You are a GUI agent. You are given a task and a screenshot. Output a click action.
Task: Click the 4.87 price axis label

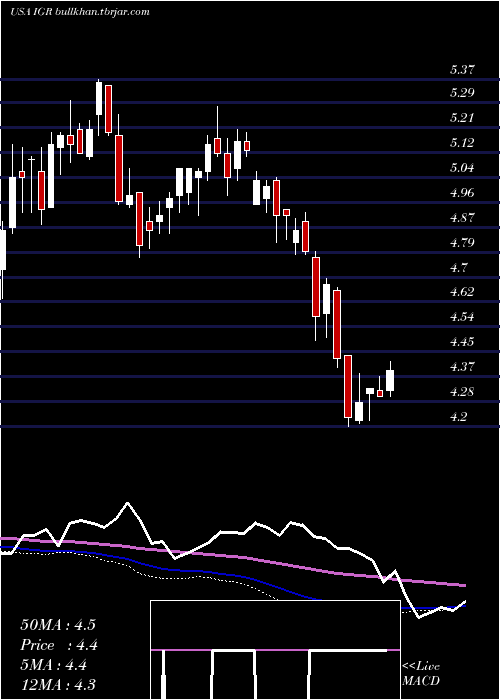462,218
